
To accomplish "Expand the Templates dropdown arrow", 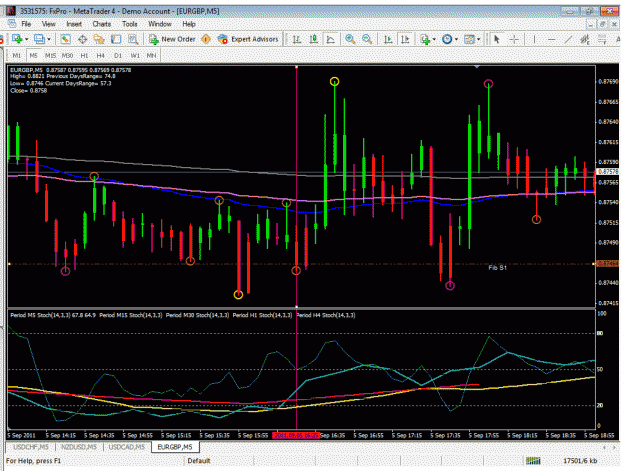I will click(478, 39).
